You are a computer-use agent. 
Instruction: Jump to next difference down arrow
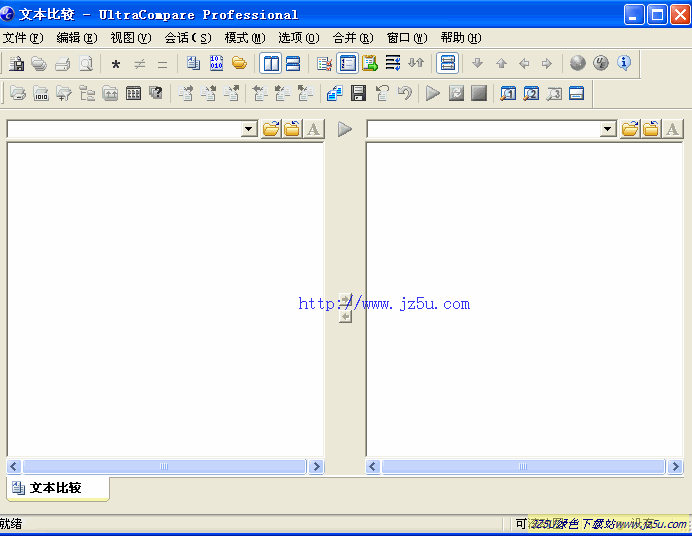point(478,64)
